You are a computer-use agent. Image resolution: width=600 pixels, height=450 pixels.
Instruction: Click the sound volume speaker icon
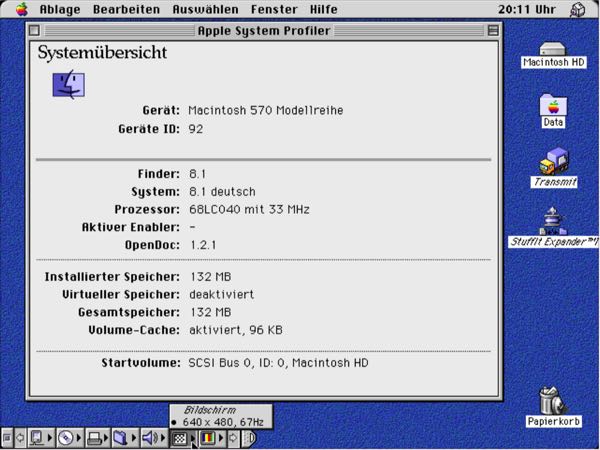150,438
